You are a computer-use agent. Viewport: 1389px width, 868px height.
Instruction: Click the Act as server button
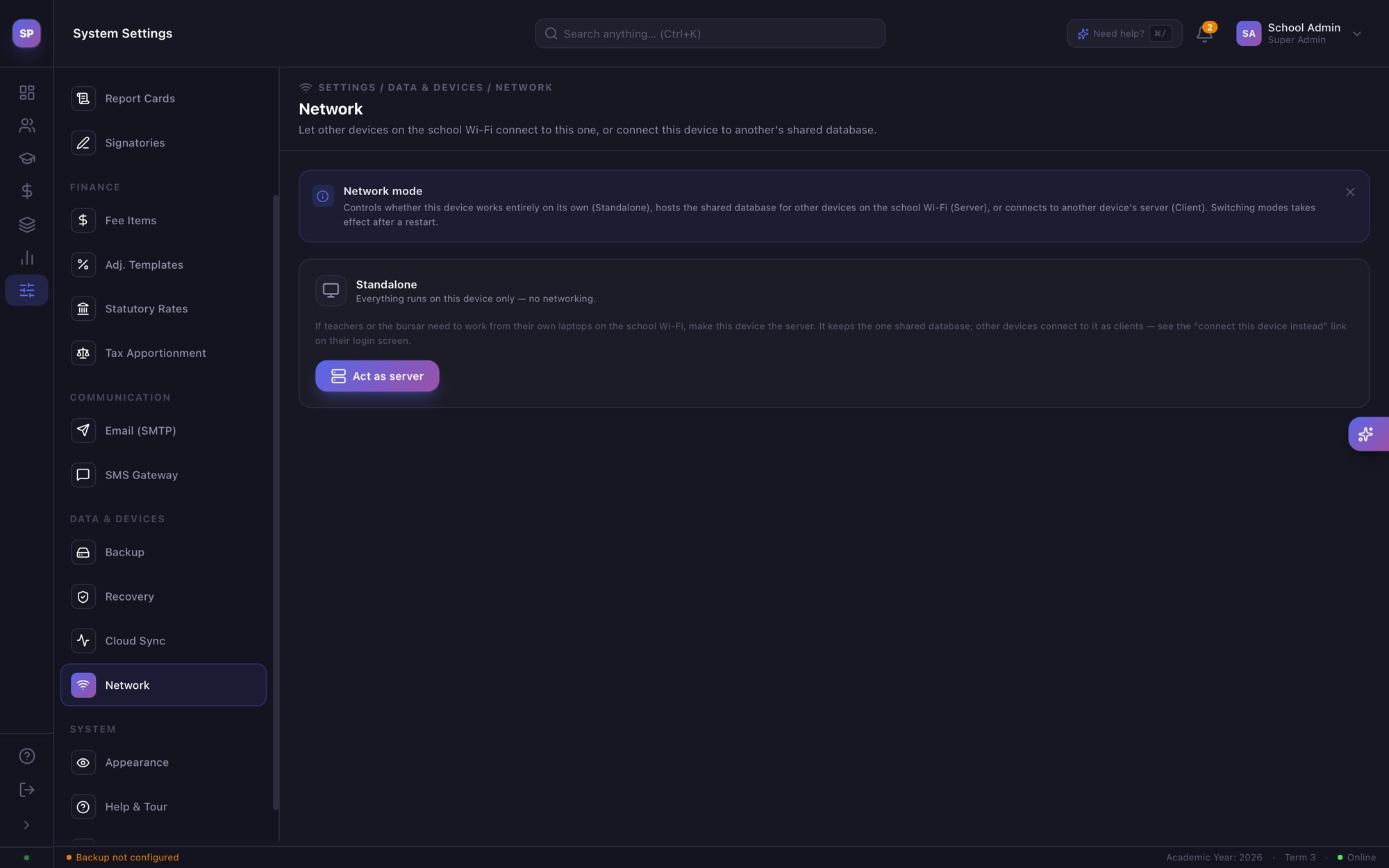tap(377, 376)
